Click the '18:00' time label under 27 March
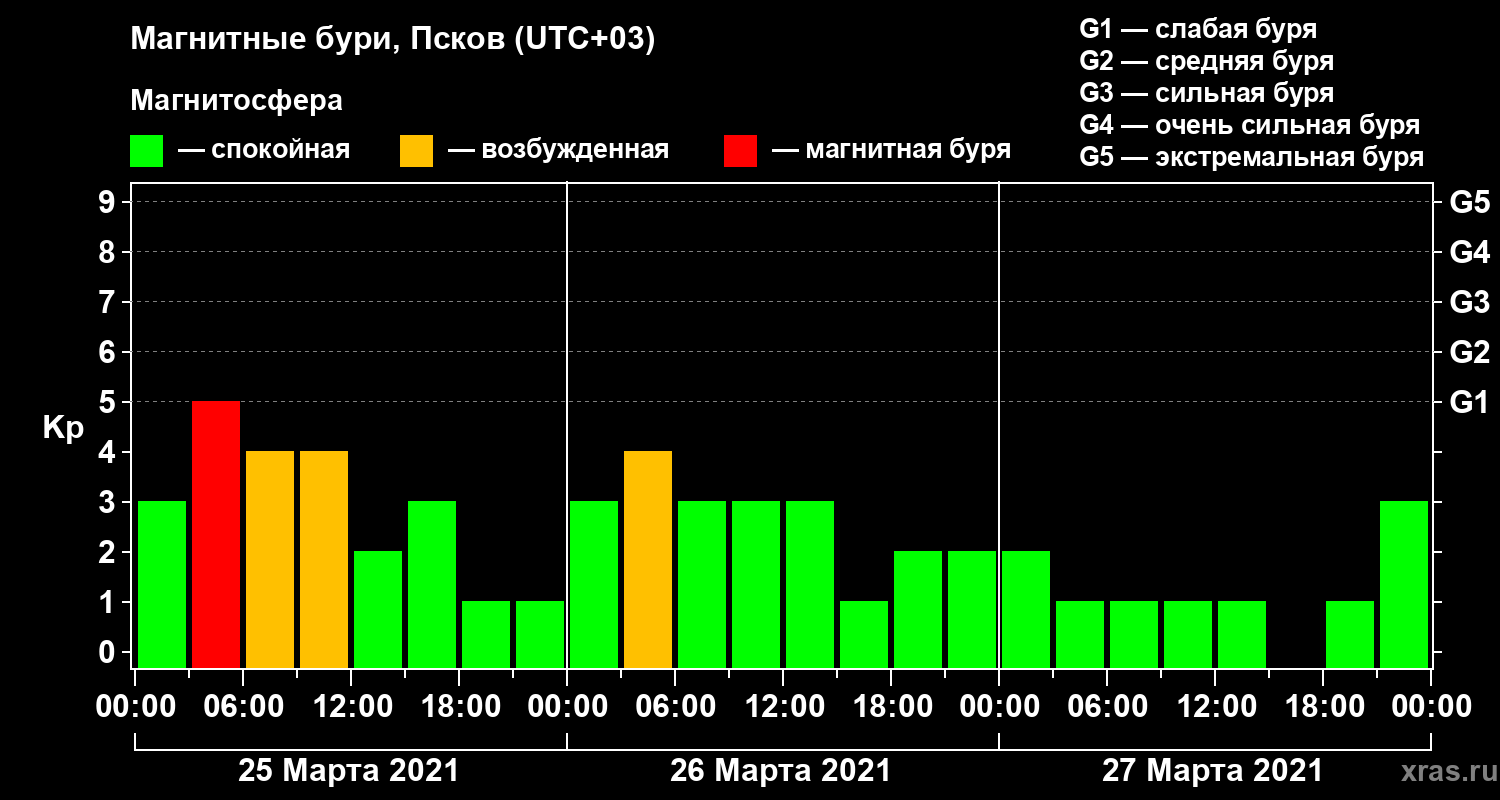Screen dimensions: 1500x800 1323,707
